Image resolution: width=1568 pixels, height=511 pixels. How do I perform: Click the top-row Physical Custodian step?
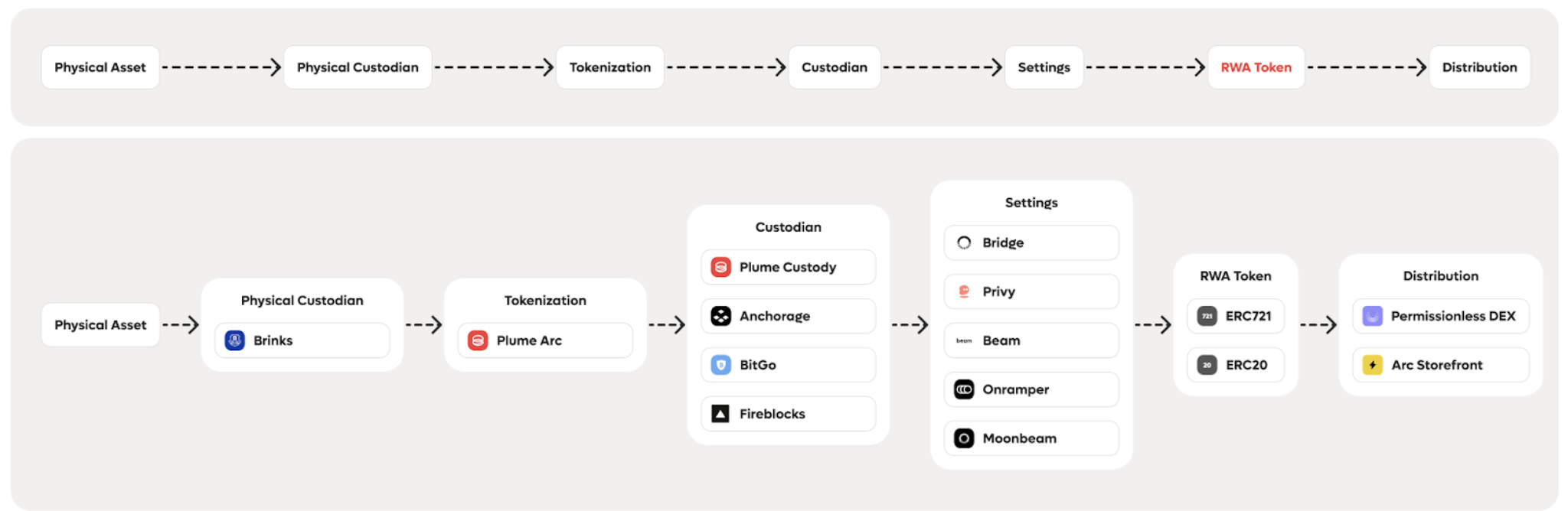coord(358,67)
